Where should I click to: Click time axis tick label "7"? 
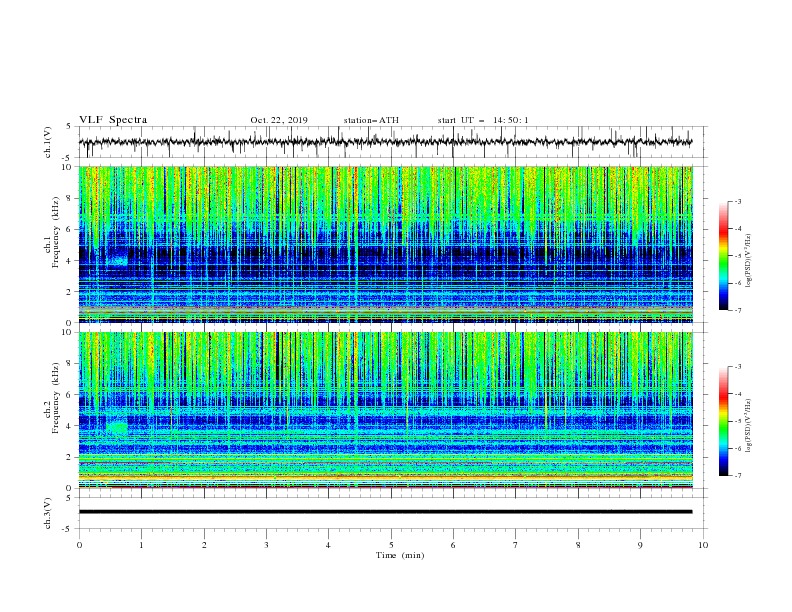pos(516,545)
